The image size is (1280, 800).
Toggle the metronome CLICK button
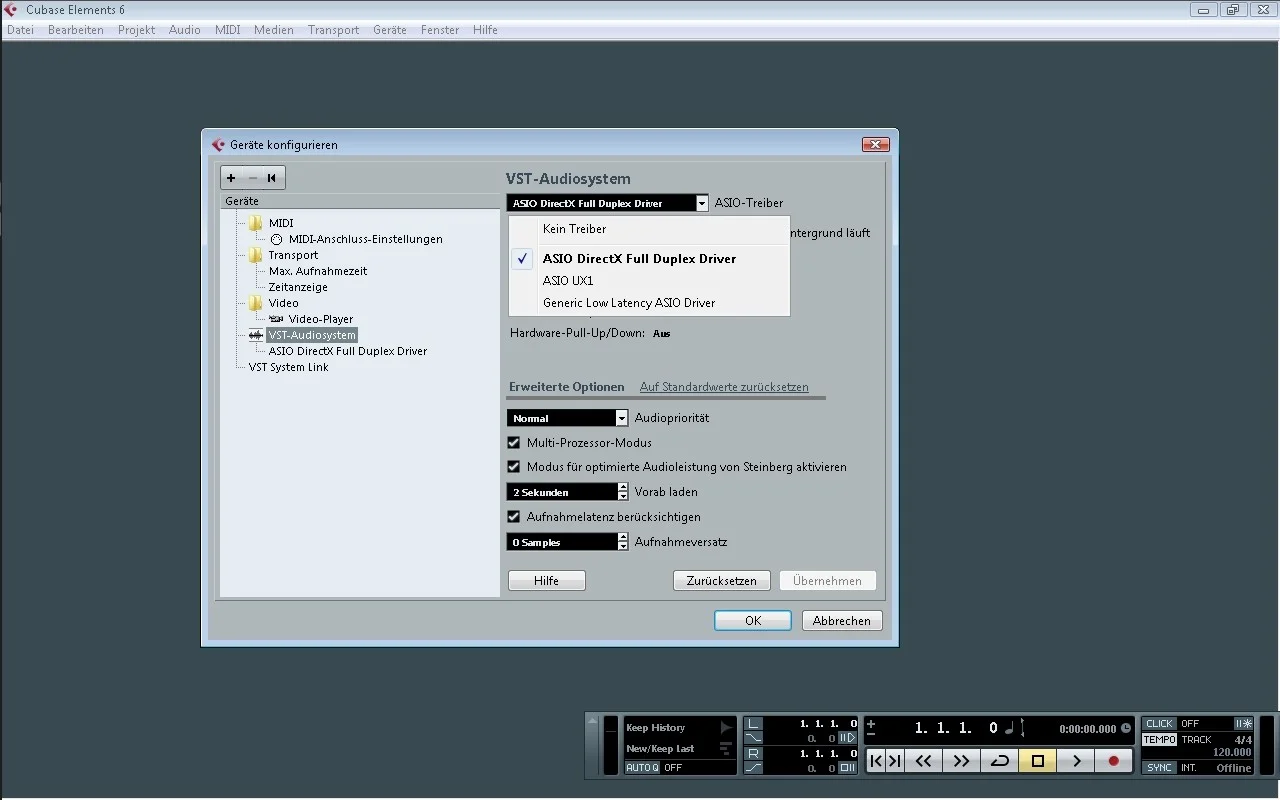click(x=1159, y=723)
